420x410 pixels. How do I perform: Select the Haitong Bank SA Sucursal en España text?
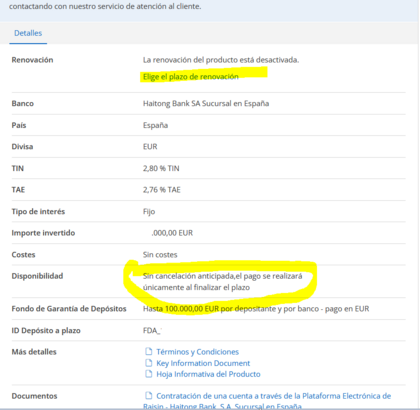coord(206,103)
